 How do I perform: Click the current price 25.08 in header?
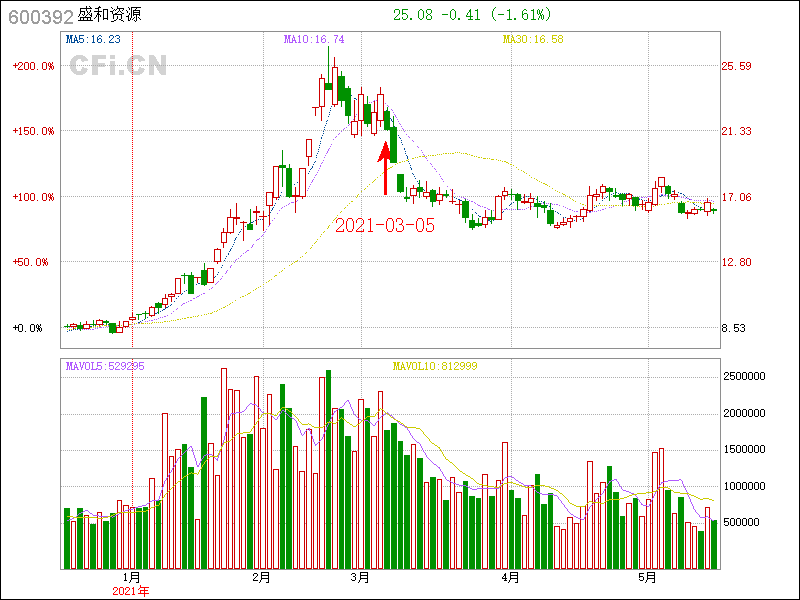click(411, 15)
